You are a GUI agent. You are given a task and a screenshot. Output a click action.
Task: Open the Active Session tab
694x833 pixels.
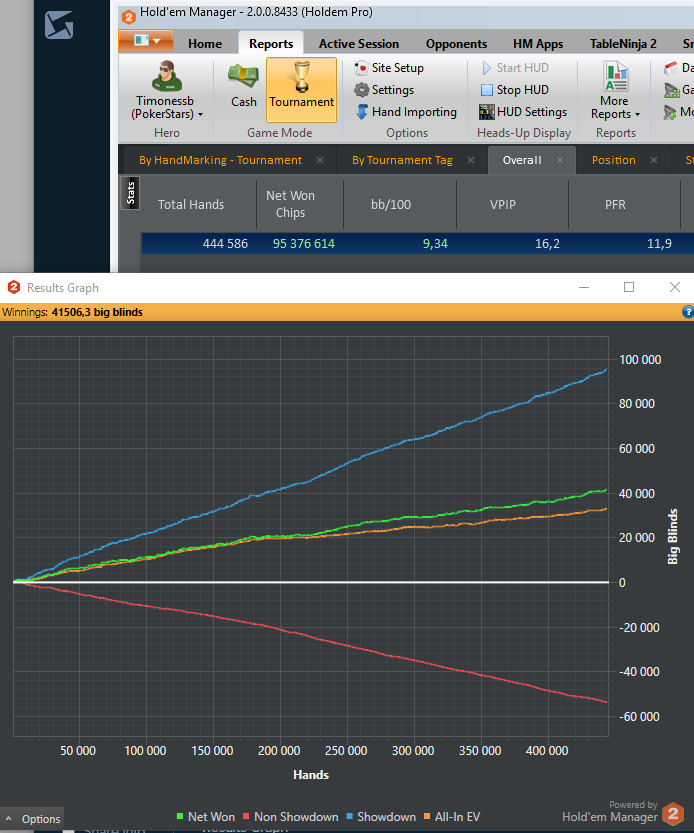359,44
